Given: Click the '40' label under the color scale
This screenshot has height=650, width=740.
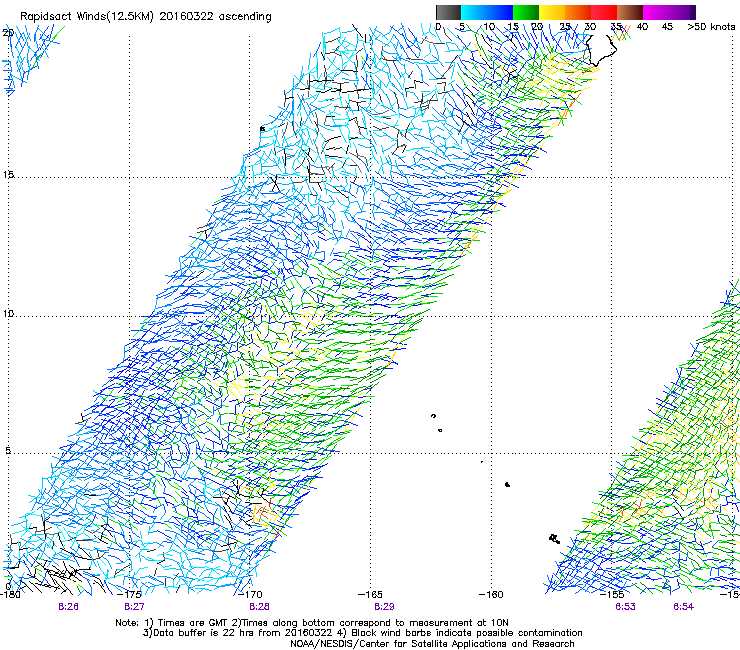Looking at the screenshot, I should [x=642, y=27].
